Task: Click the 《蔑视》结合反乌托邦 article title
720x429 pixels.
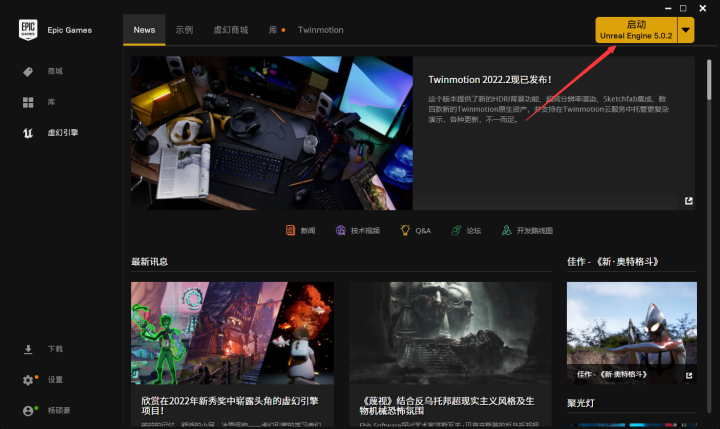Action: coord(447,406)
